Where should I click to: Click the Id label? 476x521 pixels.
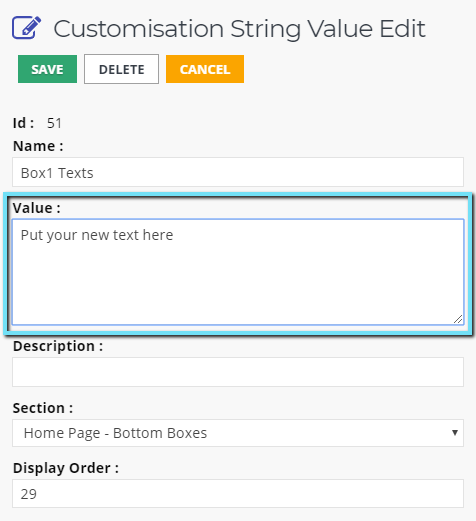pyautogui.click(x=23, y=123)
